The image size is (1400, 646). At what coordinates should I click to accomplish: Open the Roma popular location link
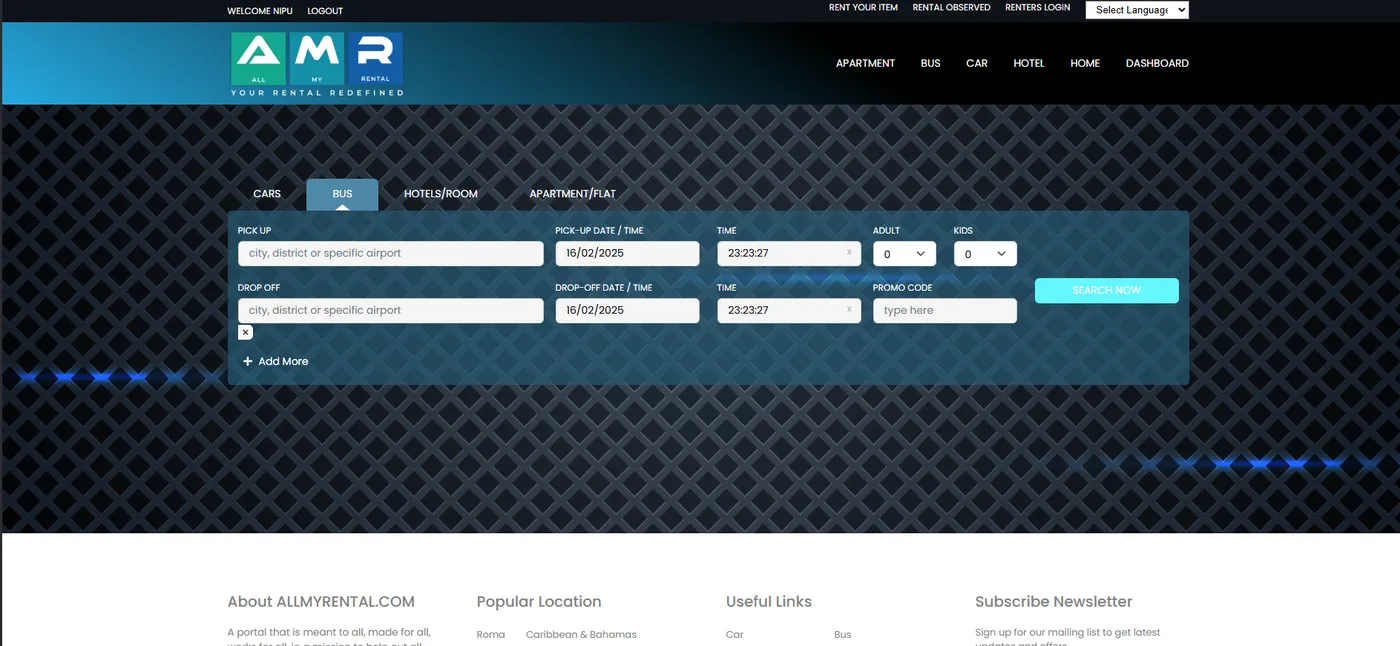point(491,635)
